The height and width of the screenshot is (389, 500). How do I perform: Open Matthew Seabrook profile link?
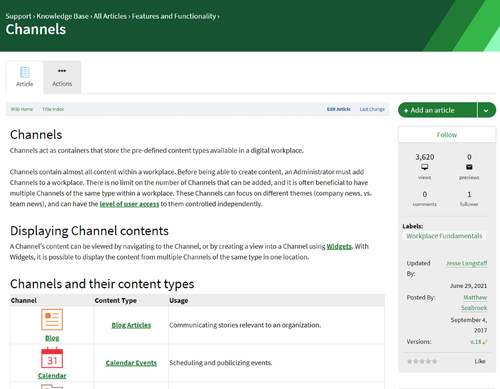click(474, 302)
